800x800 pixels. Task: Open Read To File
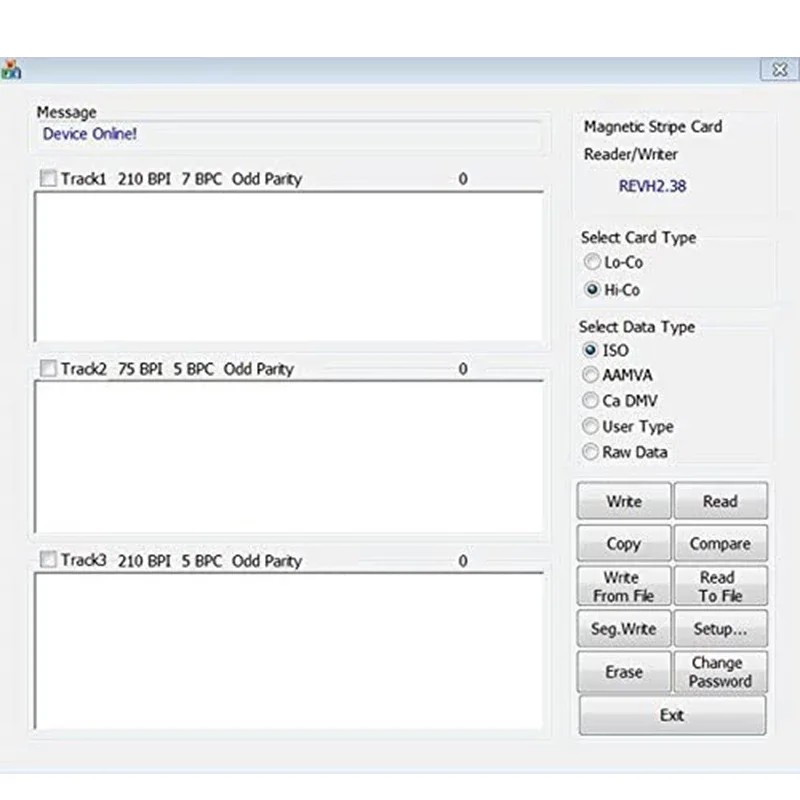720,586
